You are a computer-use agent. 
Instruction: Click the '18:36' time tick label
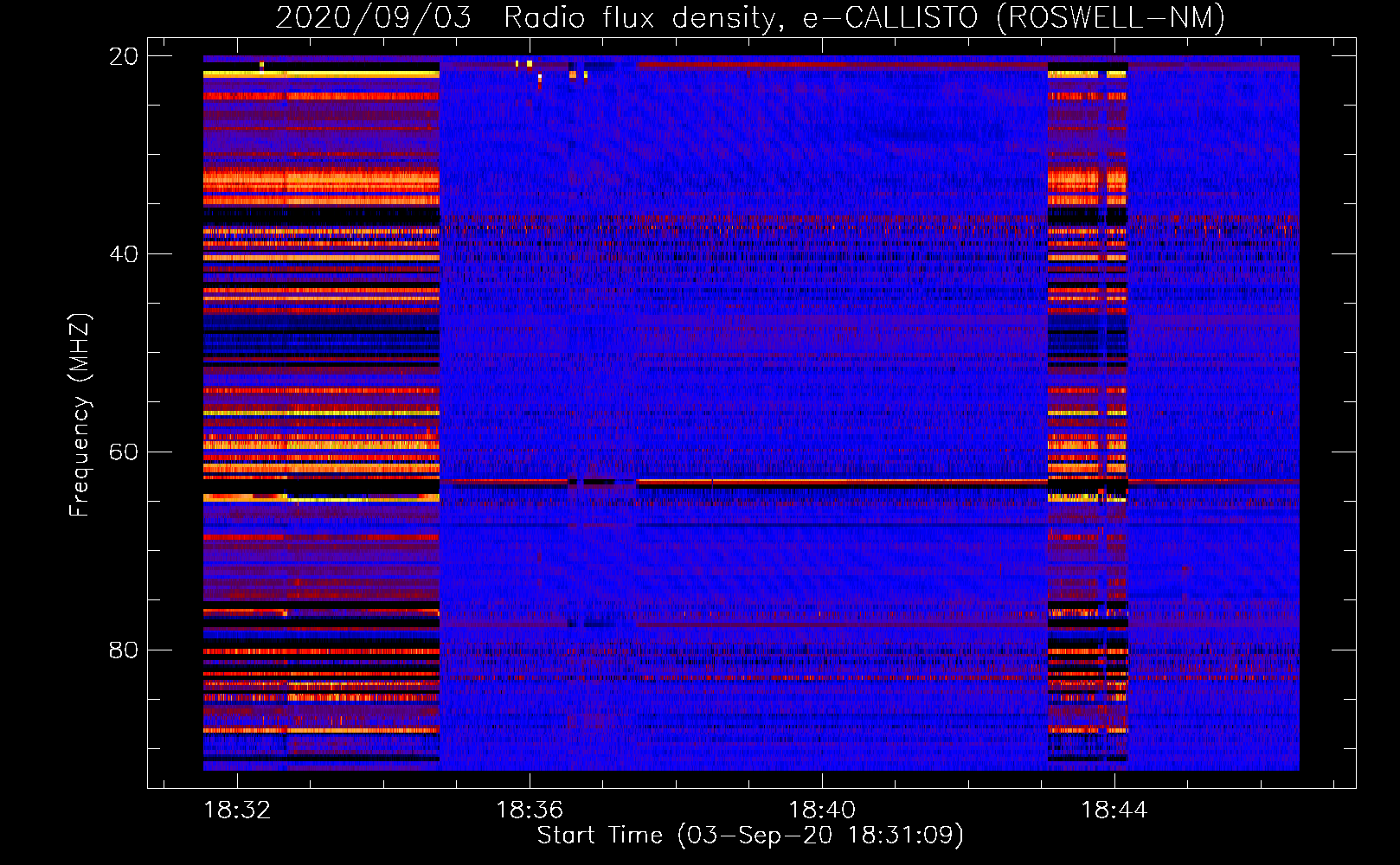pyautogui.click(x=530, y=811)
